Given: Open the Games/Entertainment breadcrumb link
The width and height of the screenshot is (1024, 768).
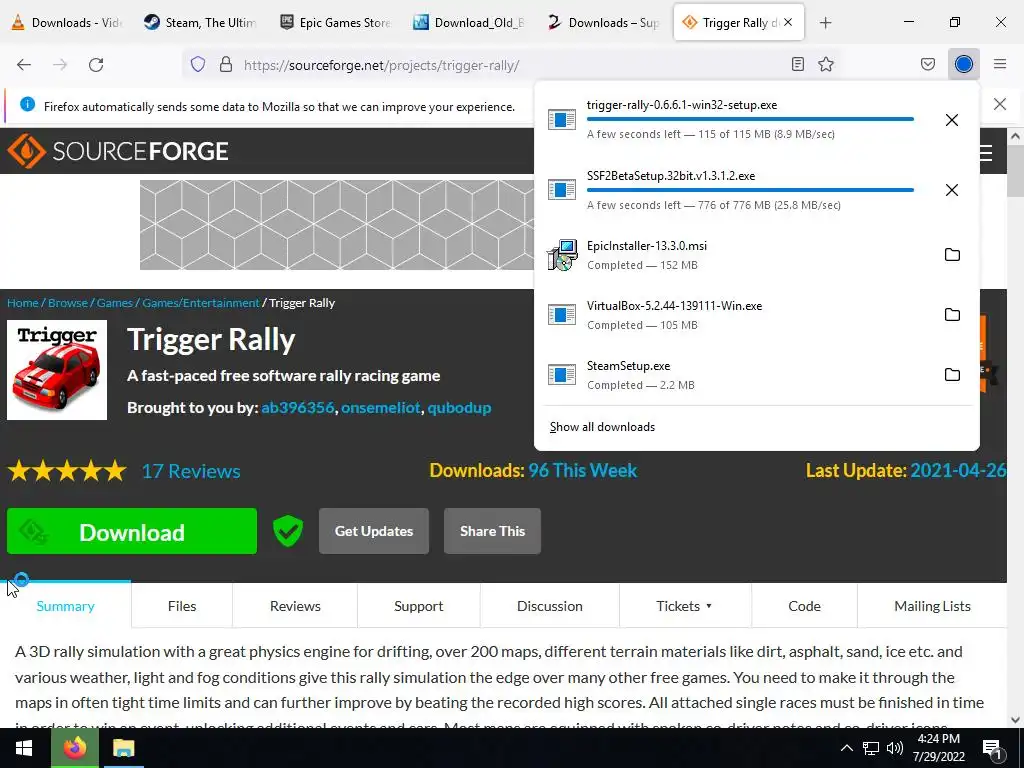Looking at the screenshot, I should 201,303.
